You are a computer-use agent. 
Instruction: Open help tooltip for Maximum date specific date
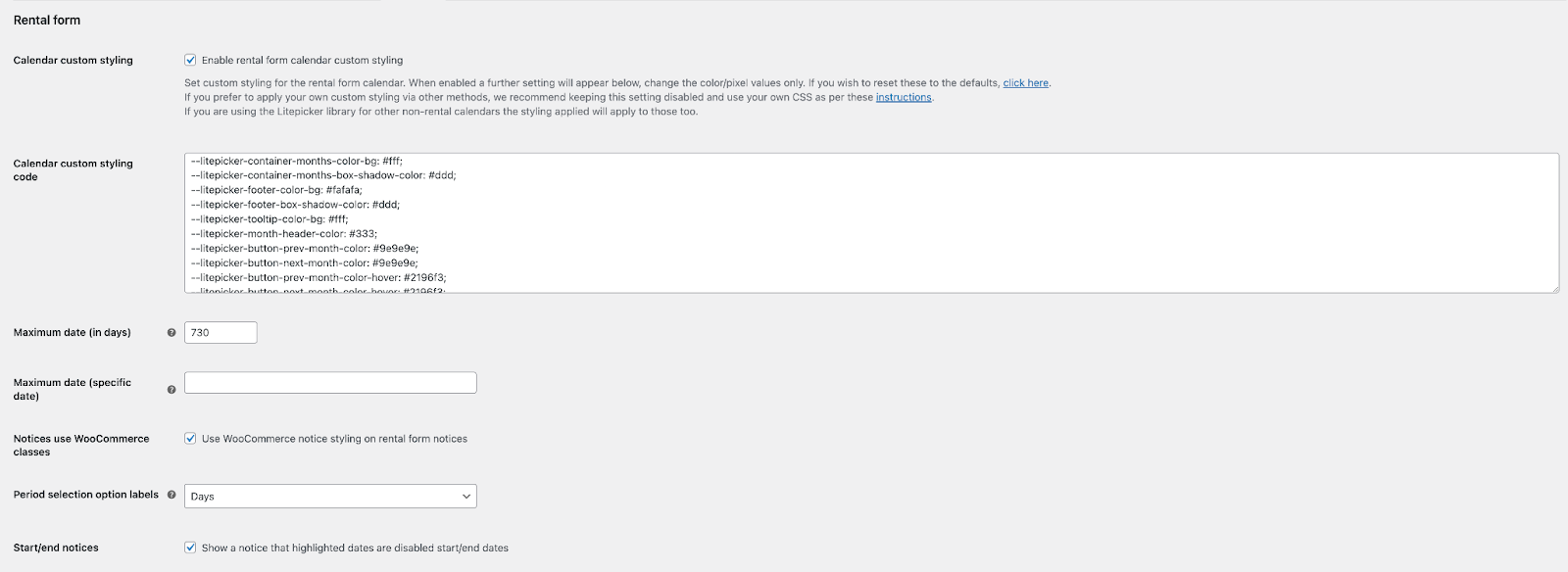point(171,390)
